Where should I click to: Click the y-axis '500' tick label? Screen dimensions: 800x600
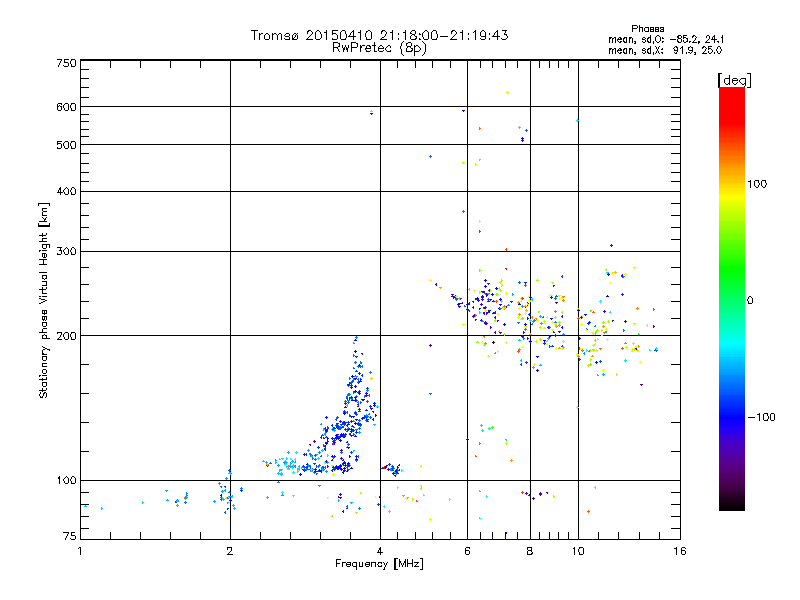click(x=66, y=145)
